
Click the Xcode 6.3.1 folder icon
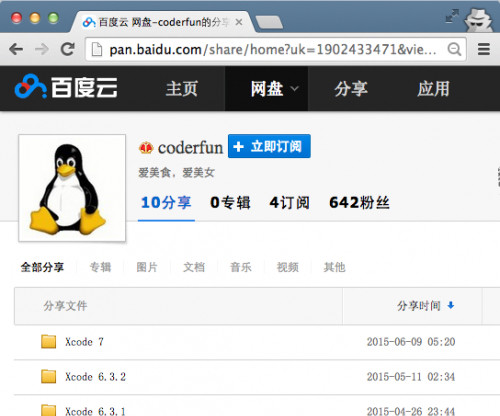coord(48,410)
